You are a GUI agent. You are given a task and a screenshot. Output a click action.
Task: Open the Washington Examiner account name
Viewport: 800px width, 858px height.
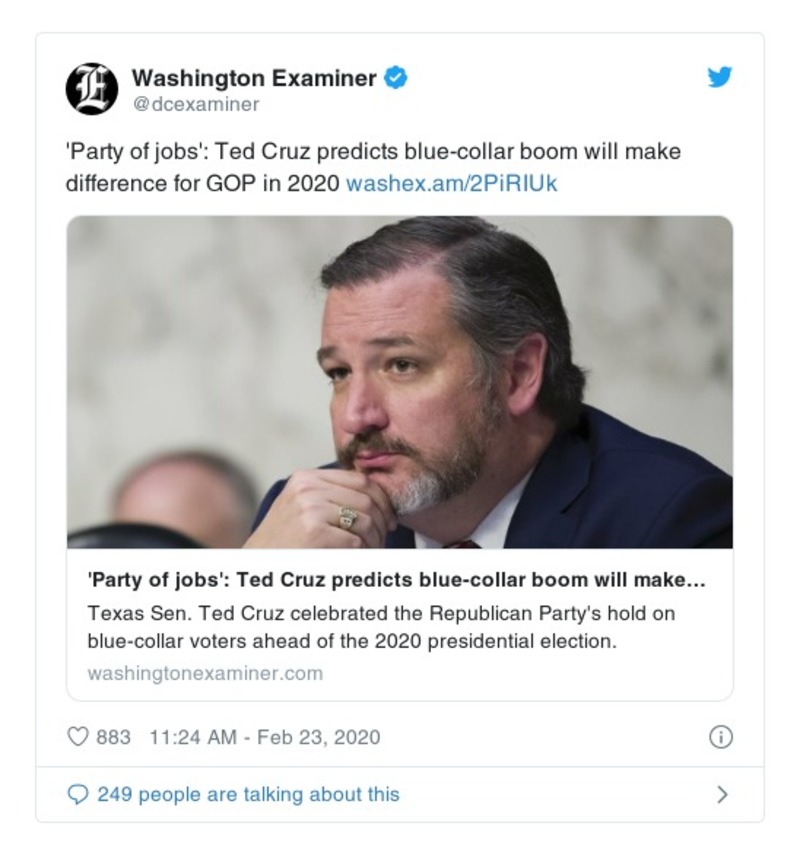click(254, 78)
